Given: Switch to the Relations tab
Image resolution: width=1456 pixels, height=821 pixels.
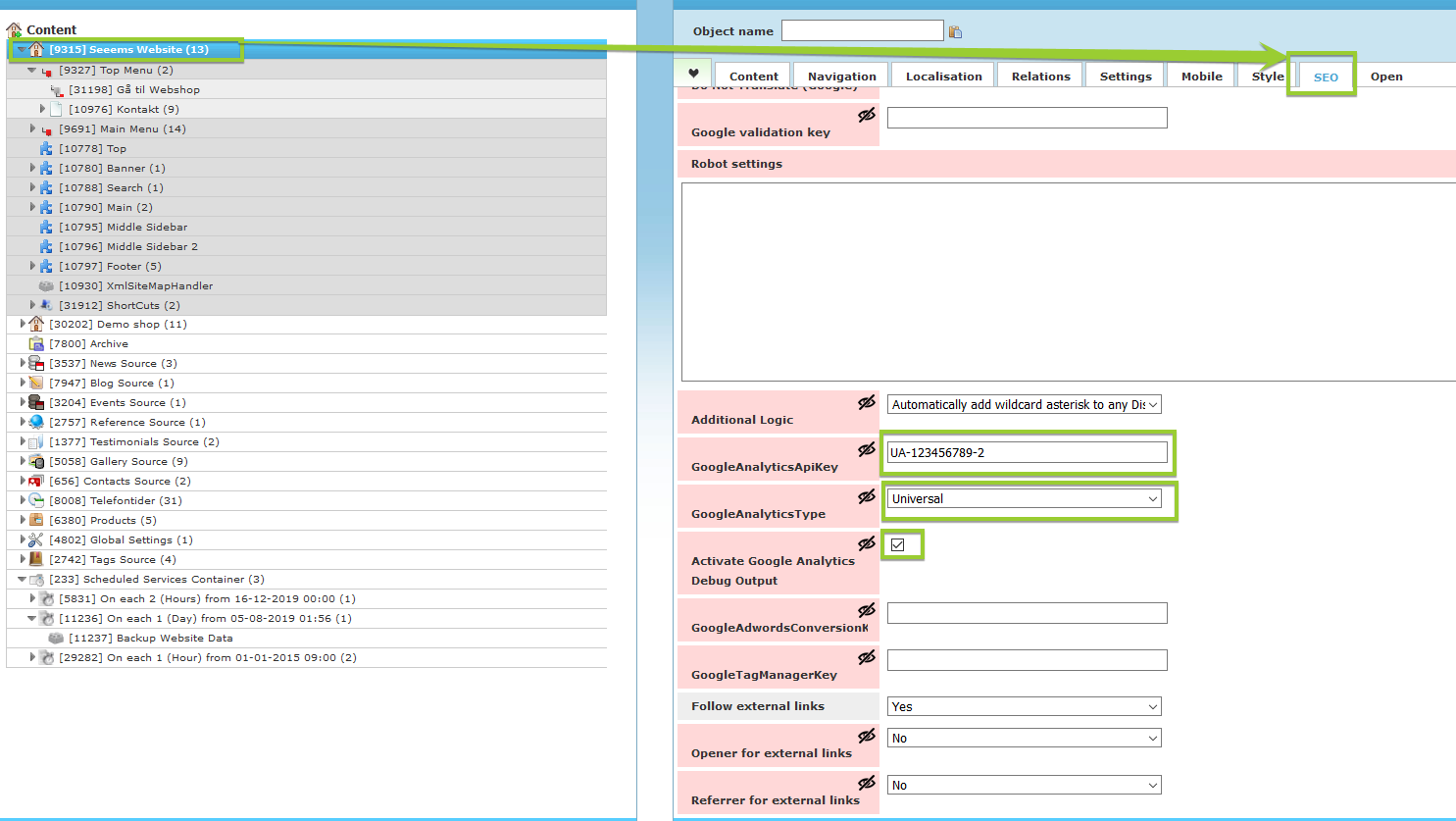Looking at the screenshot, I should pyautogui.click(x=1040, y=76).
